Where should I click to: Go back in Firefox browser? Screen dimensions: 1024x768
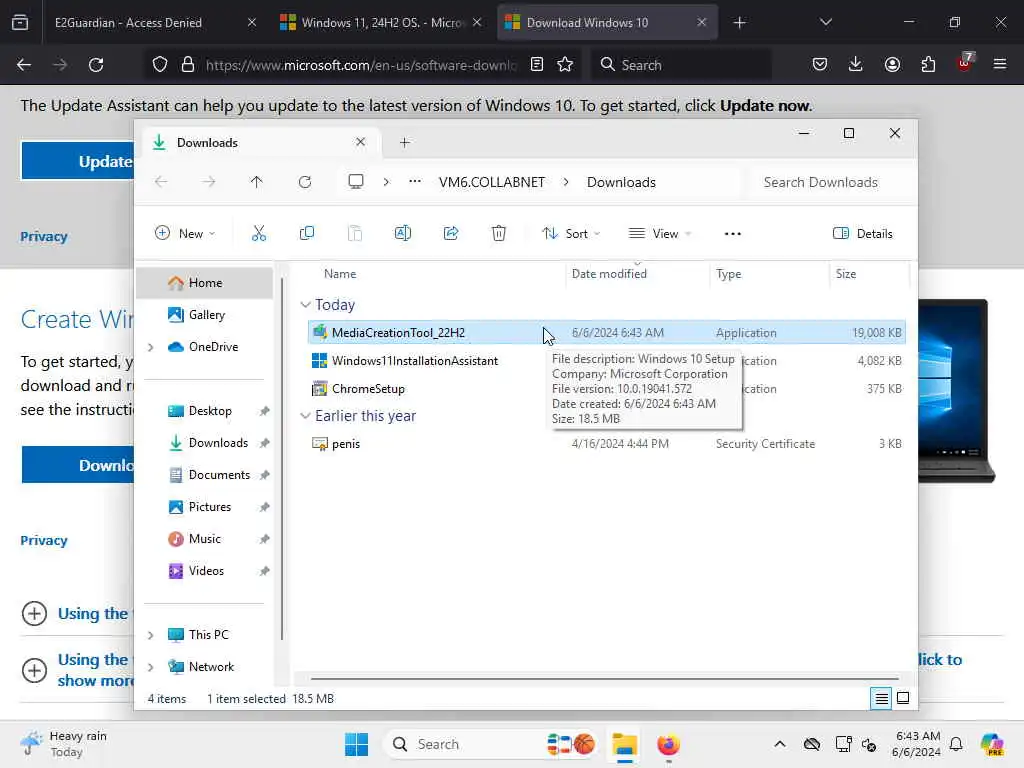[24, 65]
